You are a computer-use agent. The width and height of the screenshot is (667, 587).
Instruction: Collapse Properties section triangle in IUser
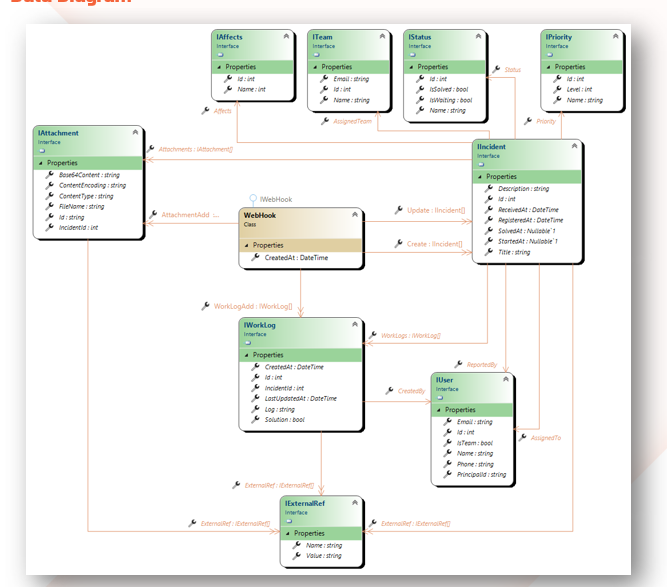tap(438, 410)
